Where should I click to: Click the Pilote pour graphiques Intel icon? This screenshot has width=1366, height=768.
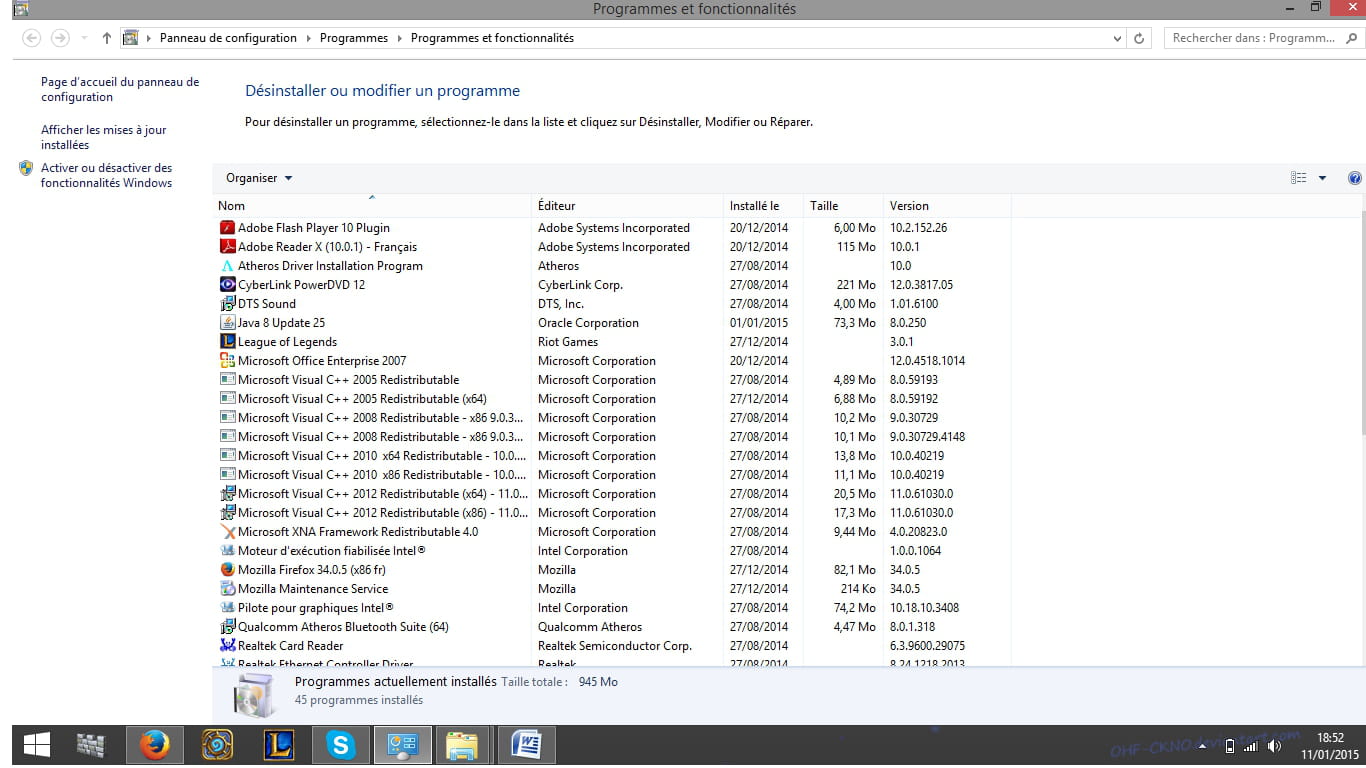coord(227,608)
